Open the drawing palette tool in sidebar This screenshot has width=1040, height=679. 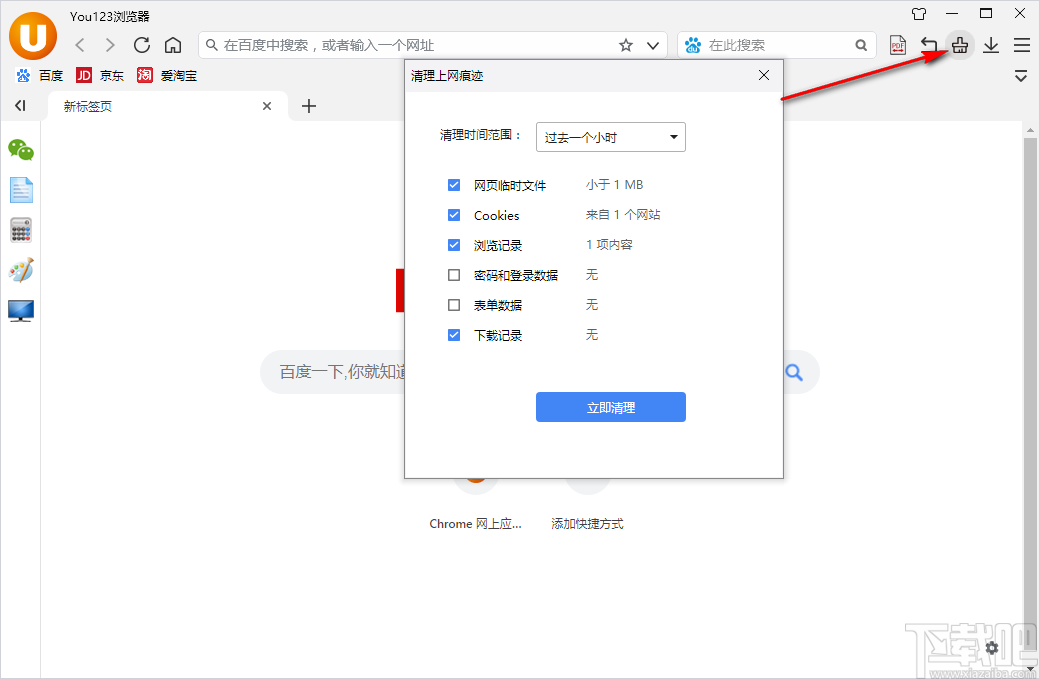pyautogui.click(x=21, y=269)
